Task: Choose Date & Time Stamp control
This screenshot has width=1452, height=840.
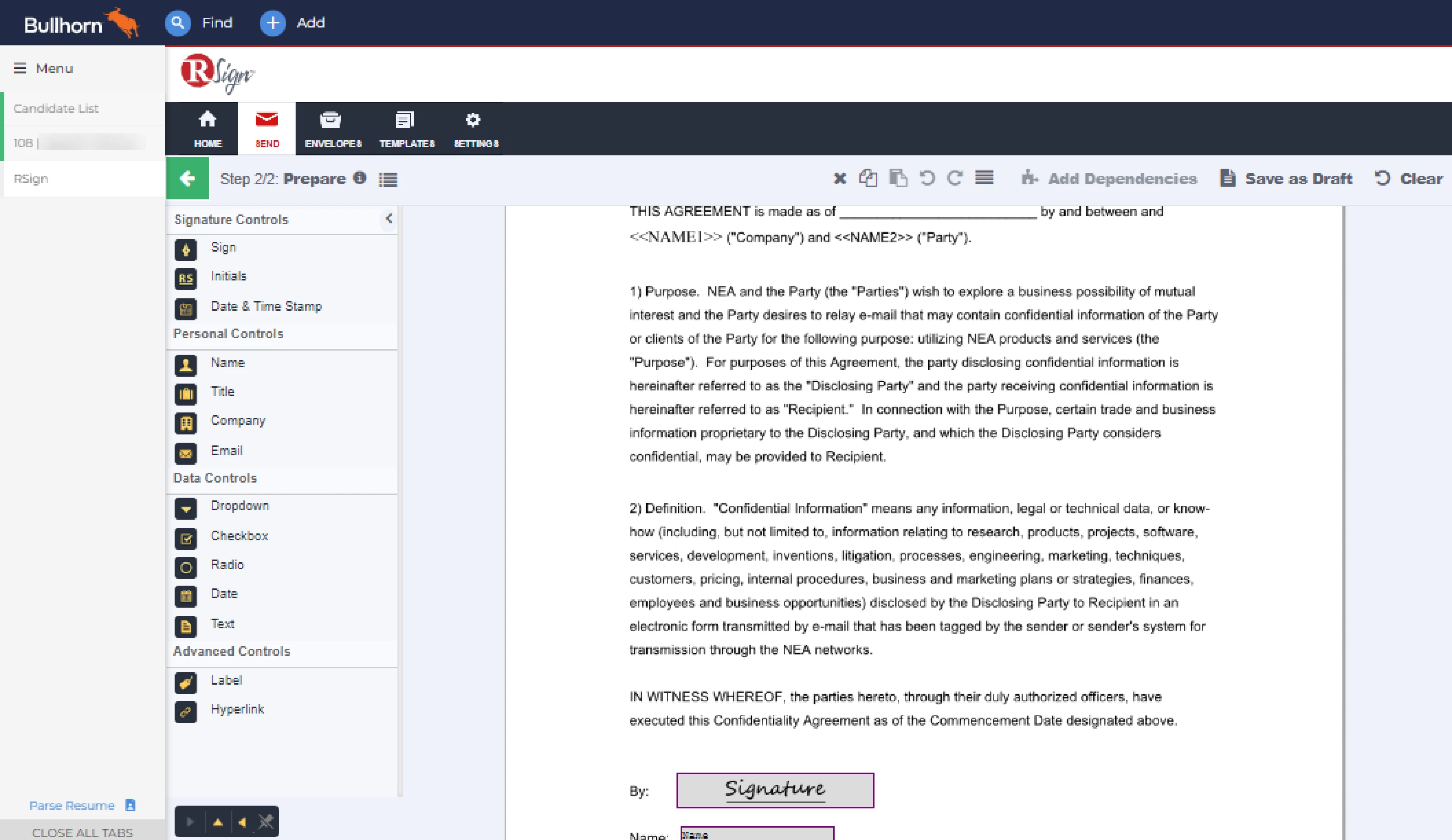Action: click(x=266, y=307)
